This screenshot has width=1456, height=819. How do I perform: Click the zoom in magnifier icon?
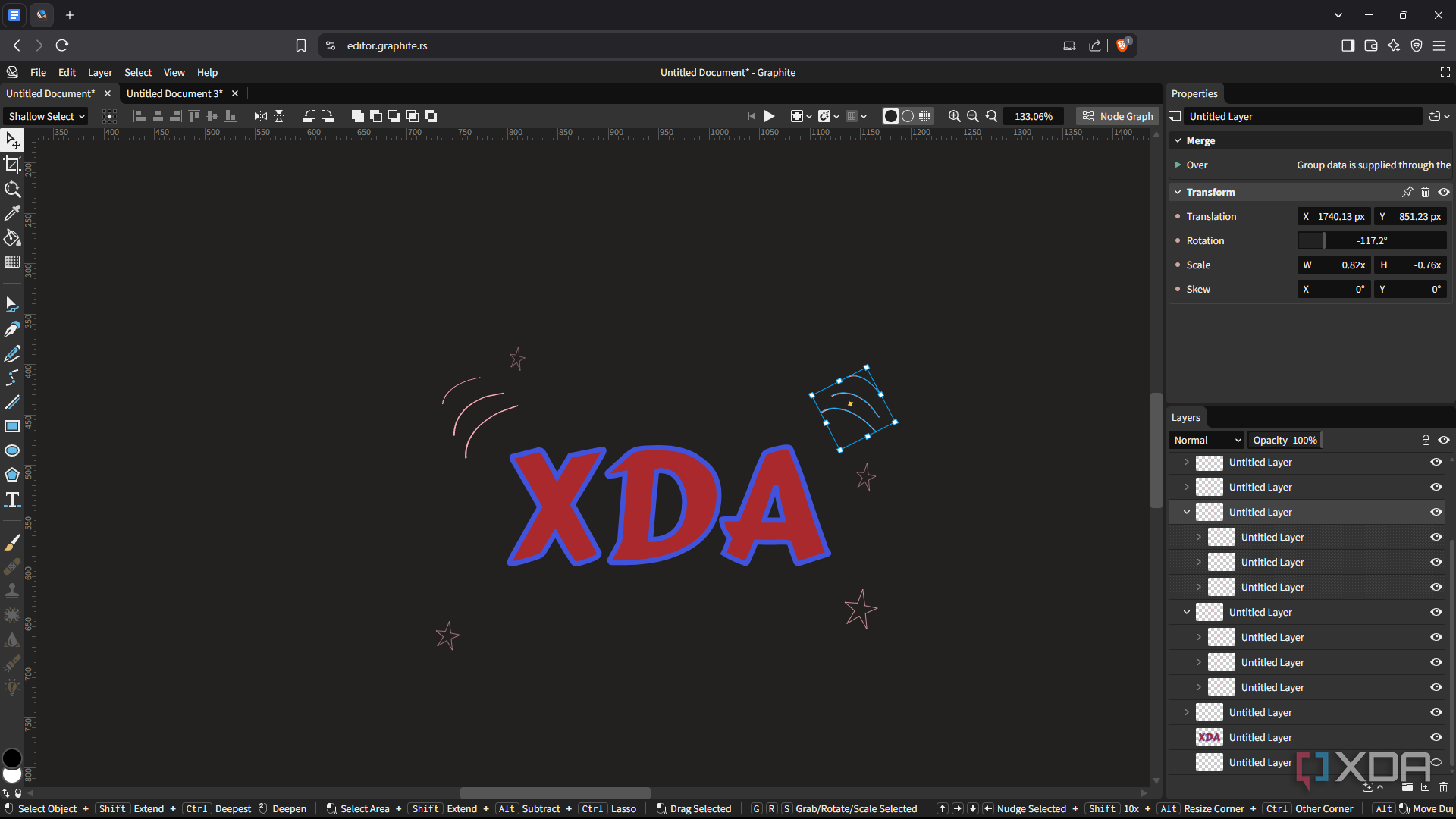tap(954, 116)
